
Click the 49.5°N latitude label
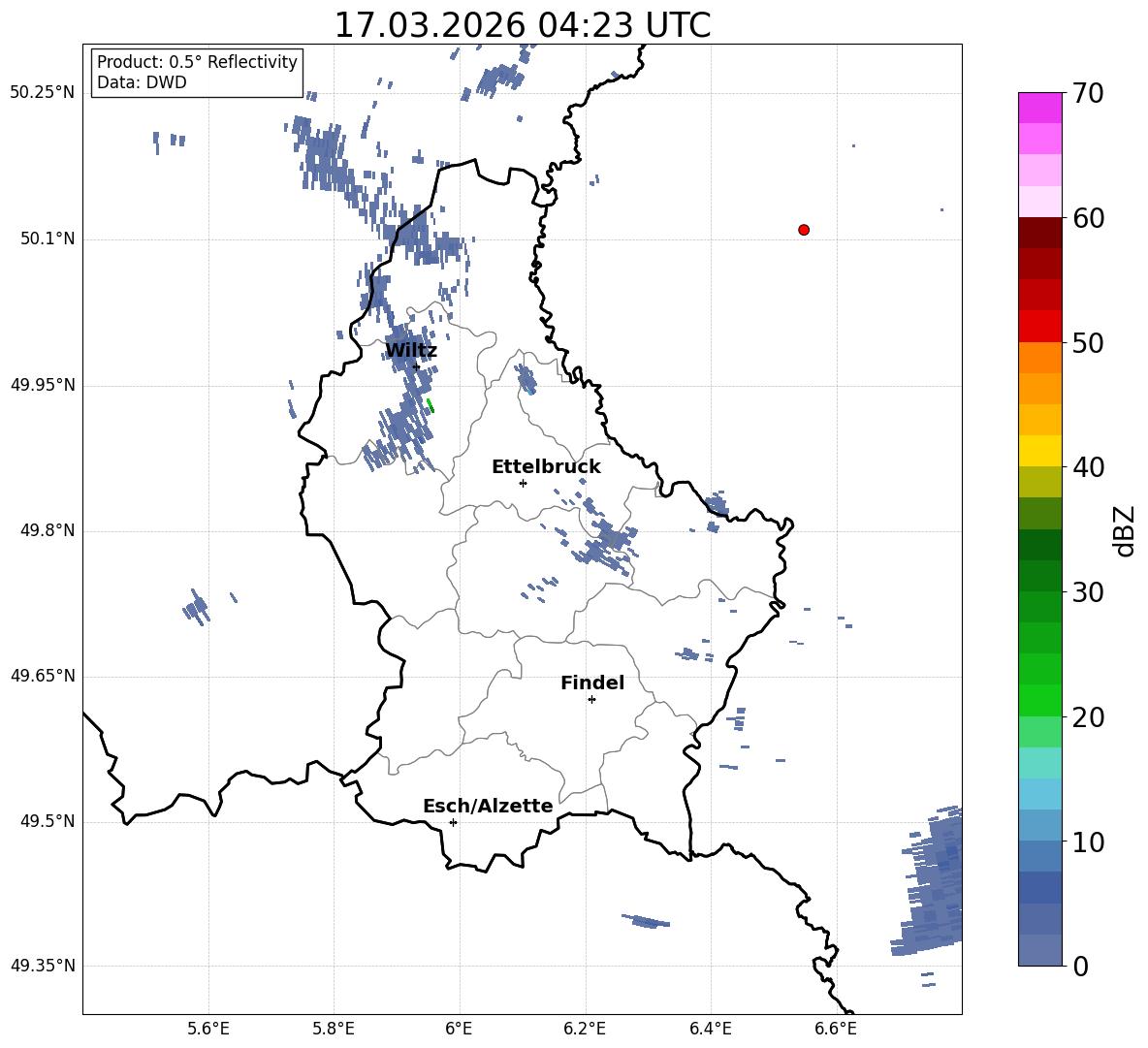click(48, 821)
